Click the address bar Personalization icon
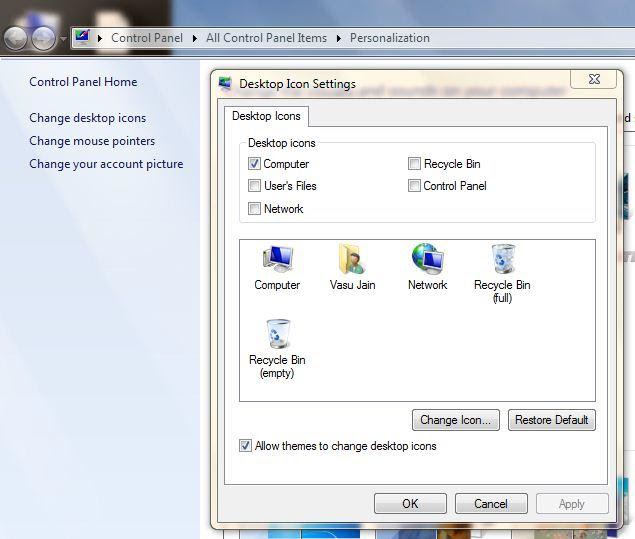Screen dimensions: 635x539 click(83, 38)
